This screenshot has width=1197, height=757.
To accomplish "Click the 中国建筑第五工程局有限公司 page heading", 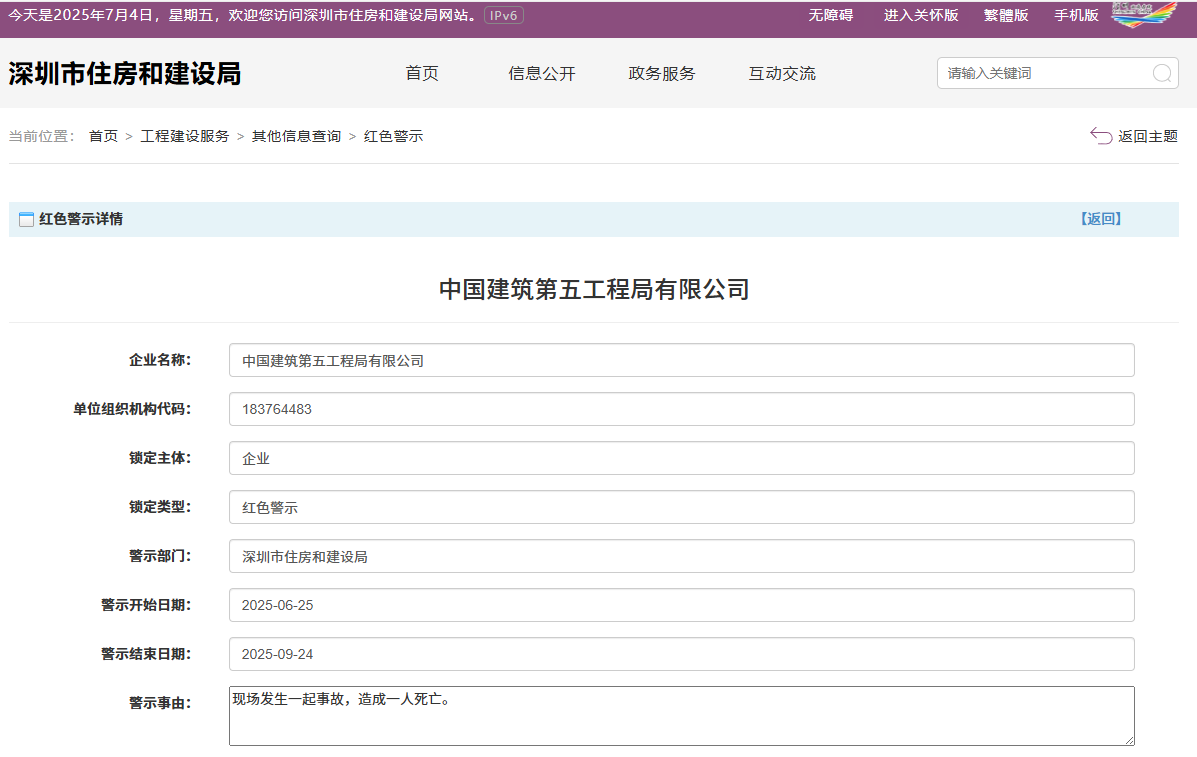I will tap(594, 289).
